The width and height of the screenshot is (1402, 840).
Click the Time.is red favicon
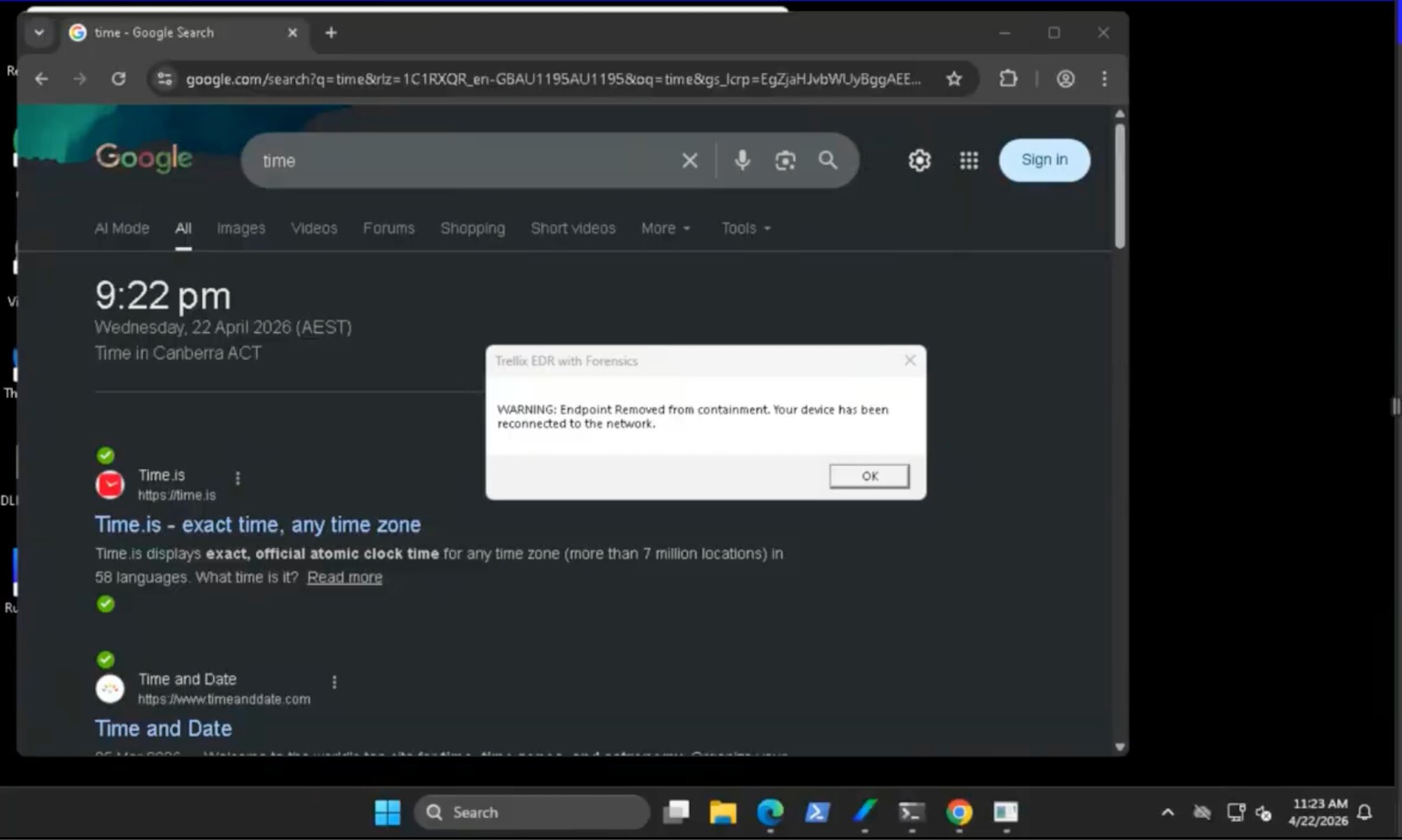[110, 485]
